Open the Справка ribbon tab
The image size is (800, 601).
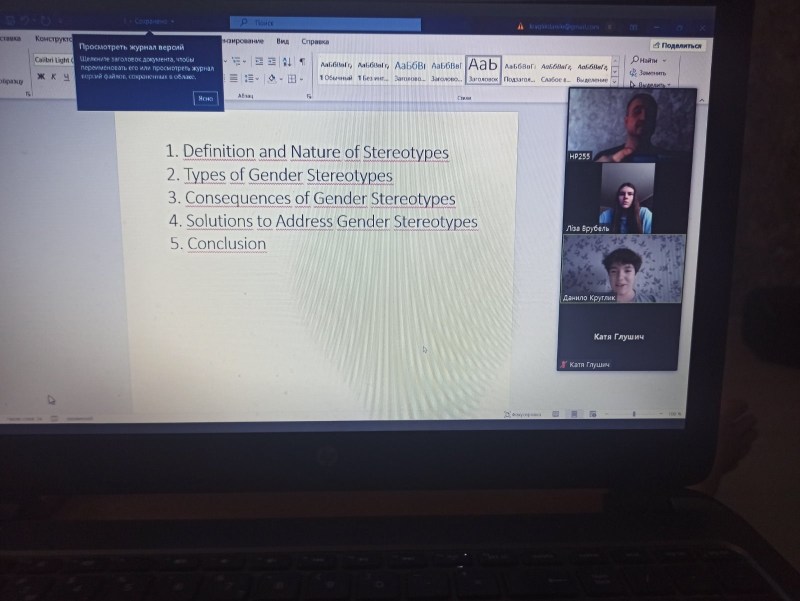point(315,42)
